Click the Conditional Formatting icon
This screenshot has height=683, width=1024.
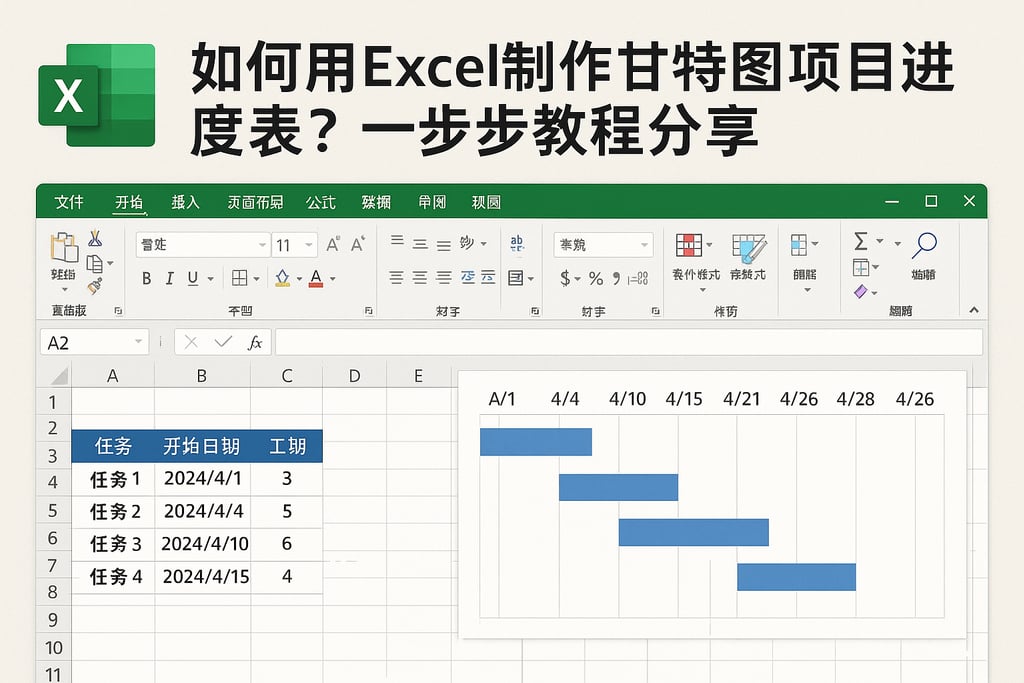[689, 244]
